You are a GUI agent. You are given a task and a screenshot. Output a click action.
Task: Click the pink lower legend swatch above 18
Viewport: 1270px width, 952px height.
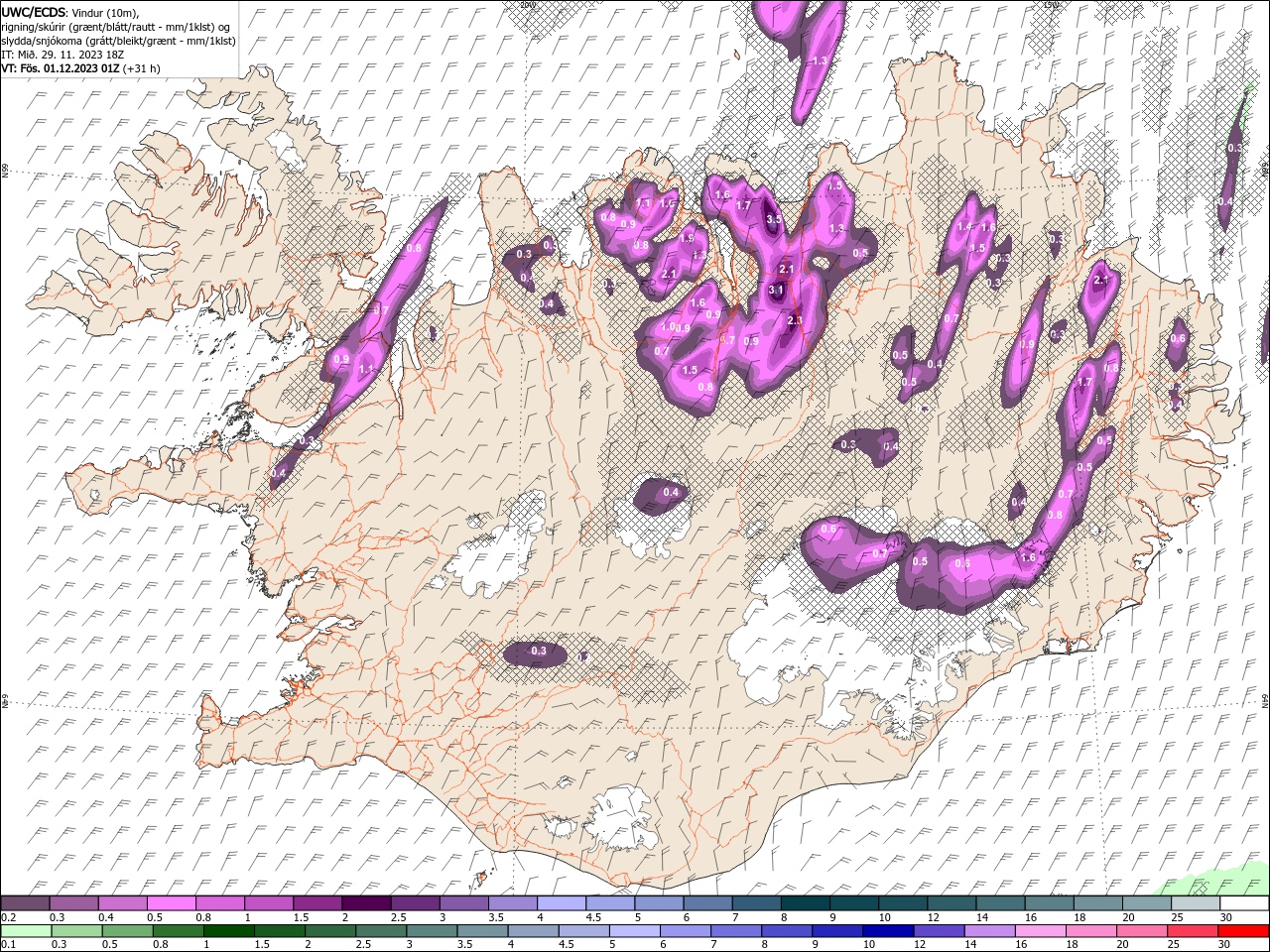[1092, 931]
